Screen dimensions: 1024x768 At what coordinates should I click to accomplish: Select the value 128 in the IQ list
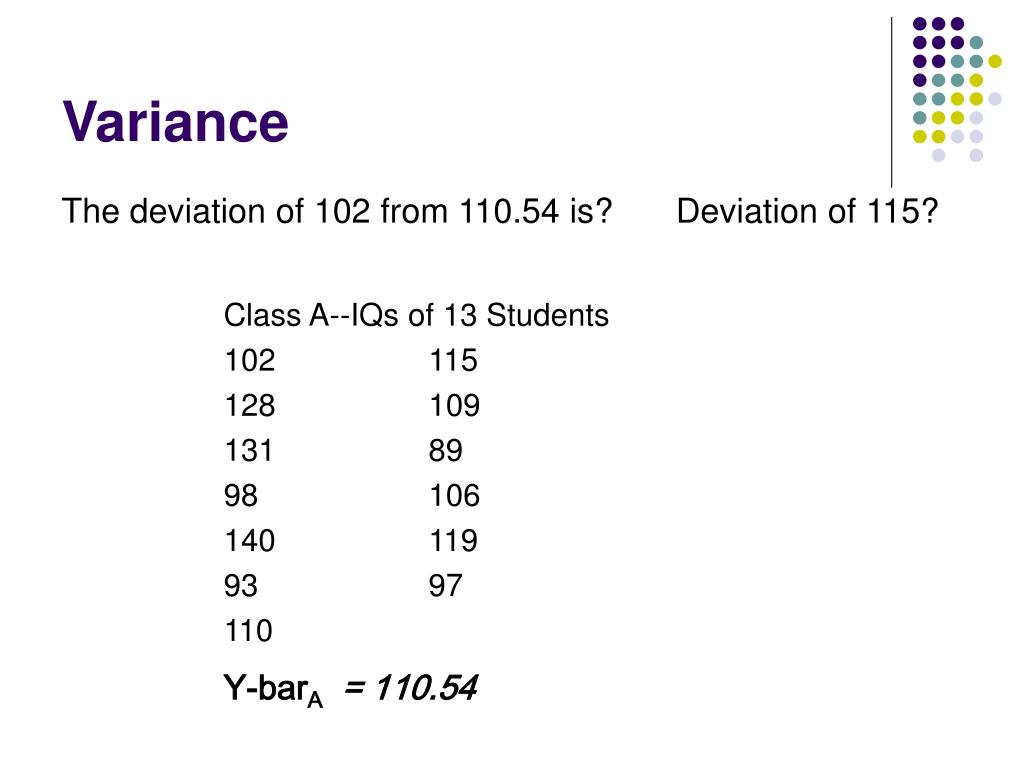point(249,406)
